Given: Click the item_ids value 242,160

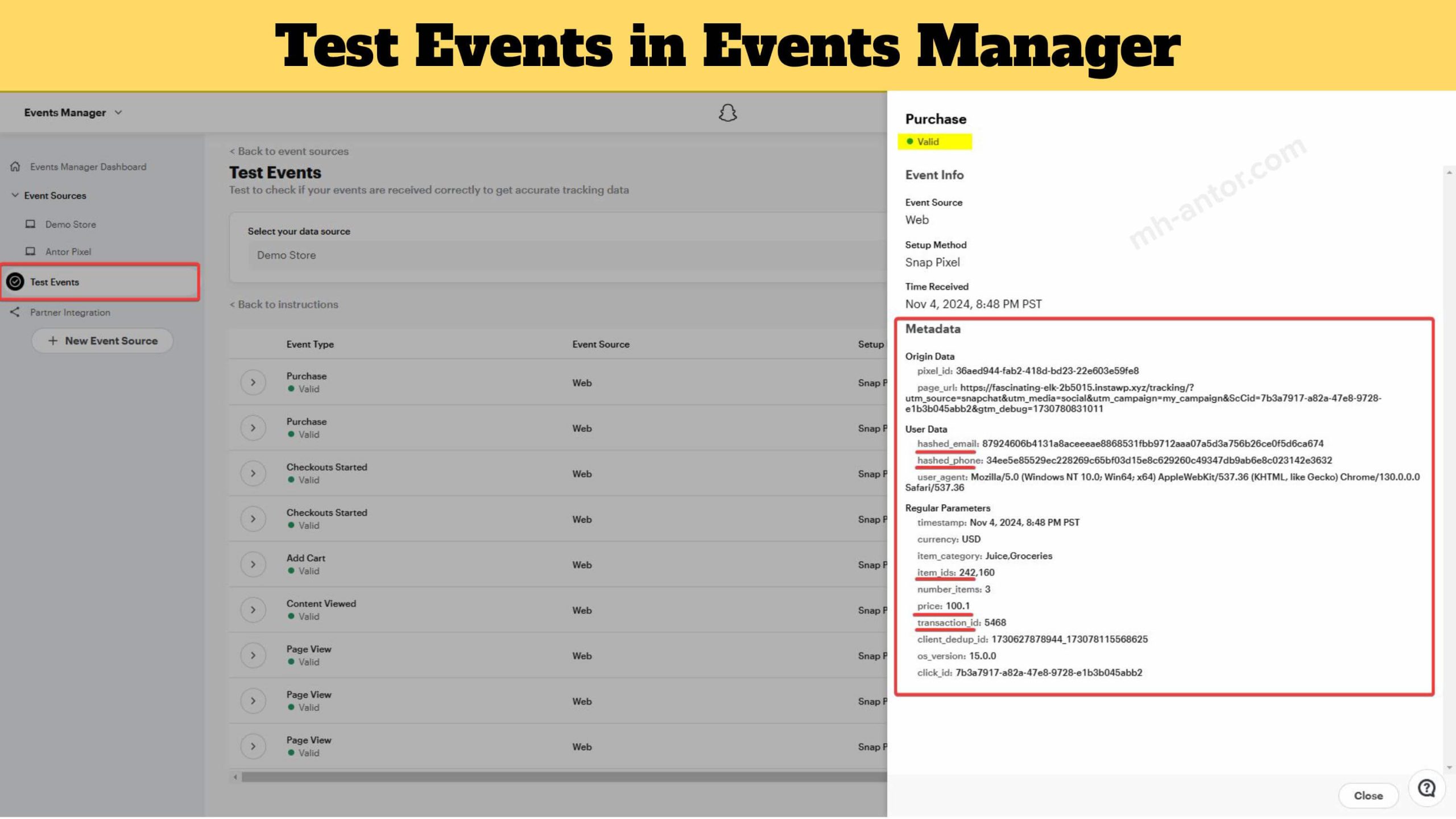Looking at the screenshot, I should tap(977, 573).
